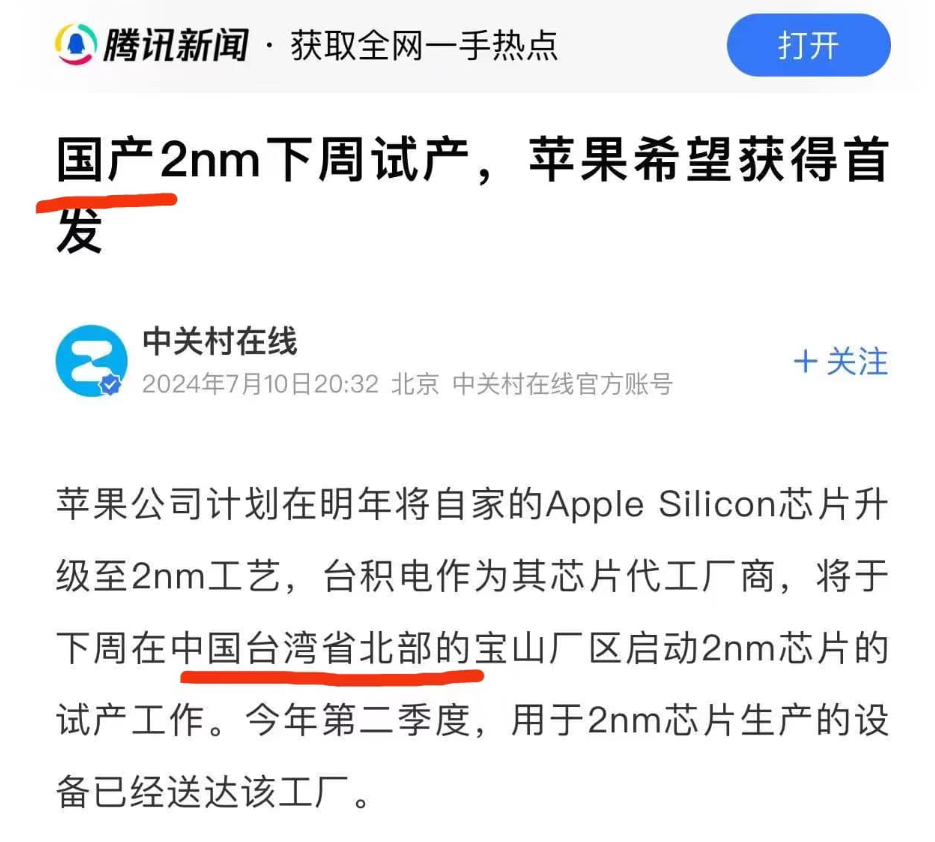Click the word 发 on headline's second line

click(79, 230)
